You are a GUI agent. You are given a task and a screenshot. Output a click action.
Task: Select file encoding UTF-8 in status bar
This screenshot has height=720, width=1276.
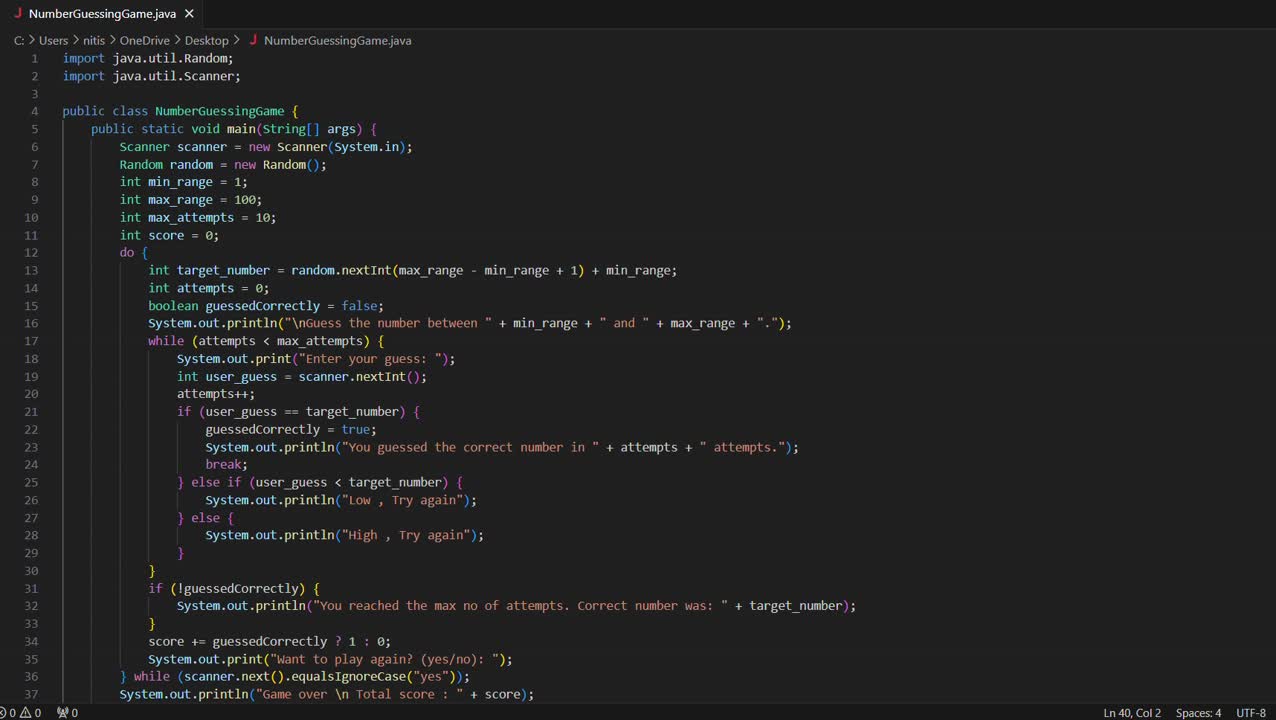(1251, 713)
